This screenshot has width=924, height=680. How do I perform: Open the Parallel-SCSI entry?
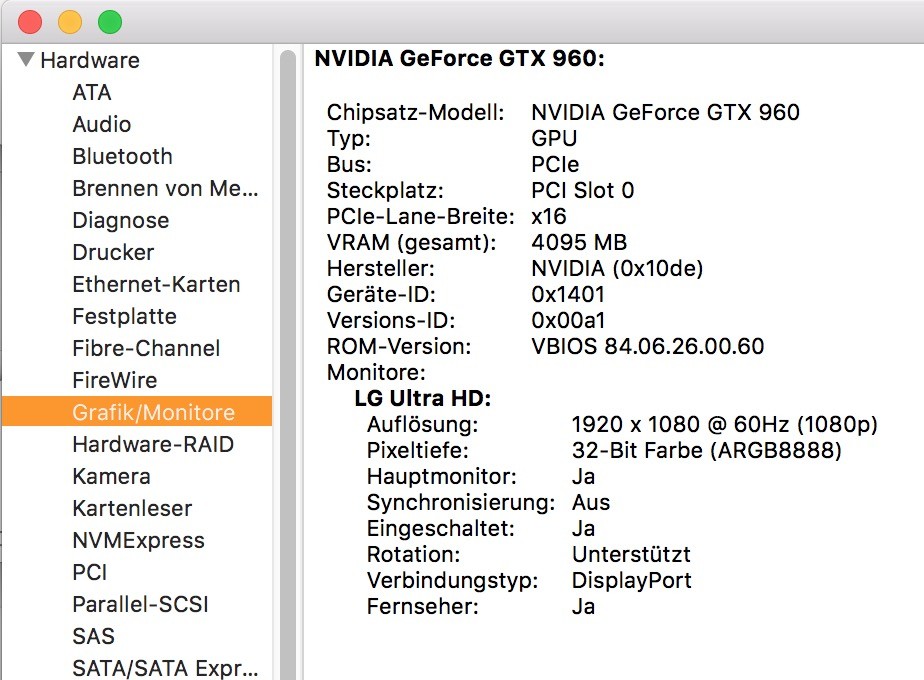click(140, 604)
